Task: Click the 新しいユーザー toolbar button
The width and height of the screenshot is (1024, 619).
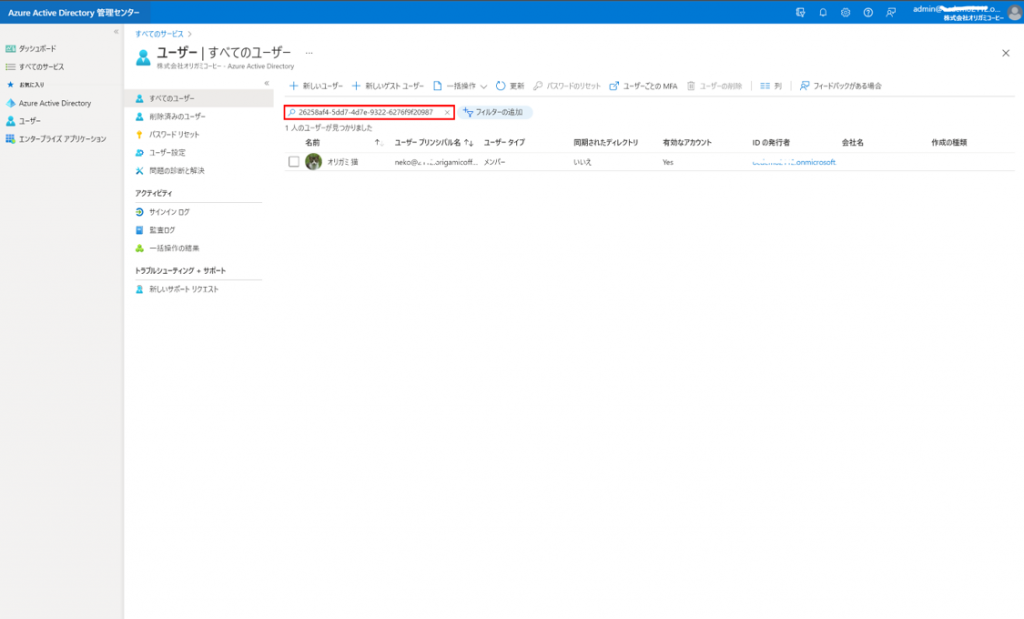Action: 316,86
